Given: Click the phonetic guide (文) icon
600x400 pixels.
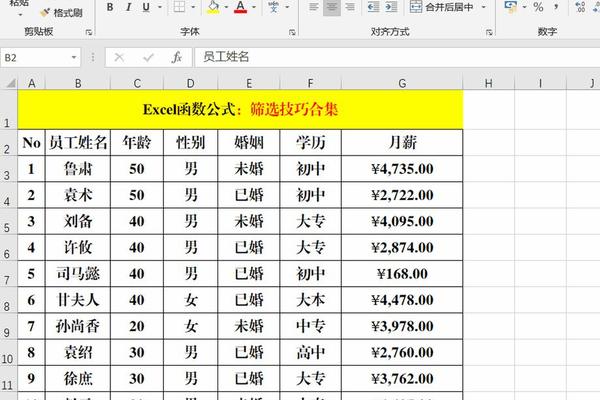Looking at the screenshot, I should pyautogui.click(x=273, y=7).
